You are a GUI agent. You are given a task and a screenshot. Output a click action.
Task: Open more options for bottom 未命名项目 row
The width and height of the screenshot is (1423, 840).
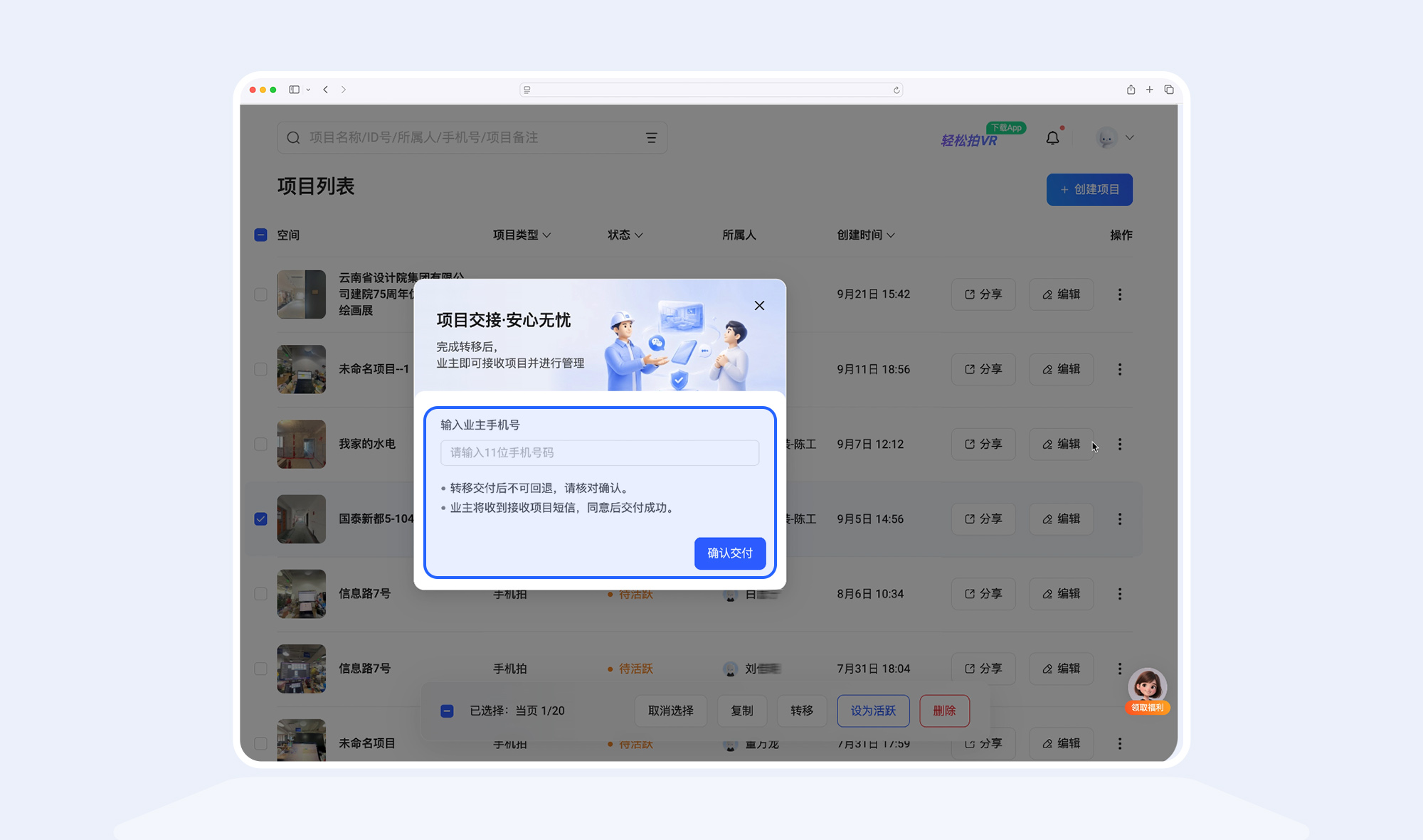click(x=1119, y=743)
